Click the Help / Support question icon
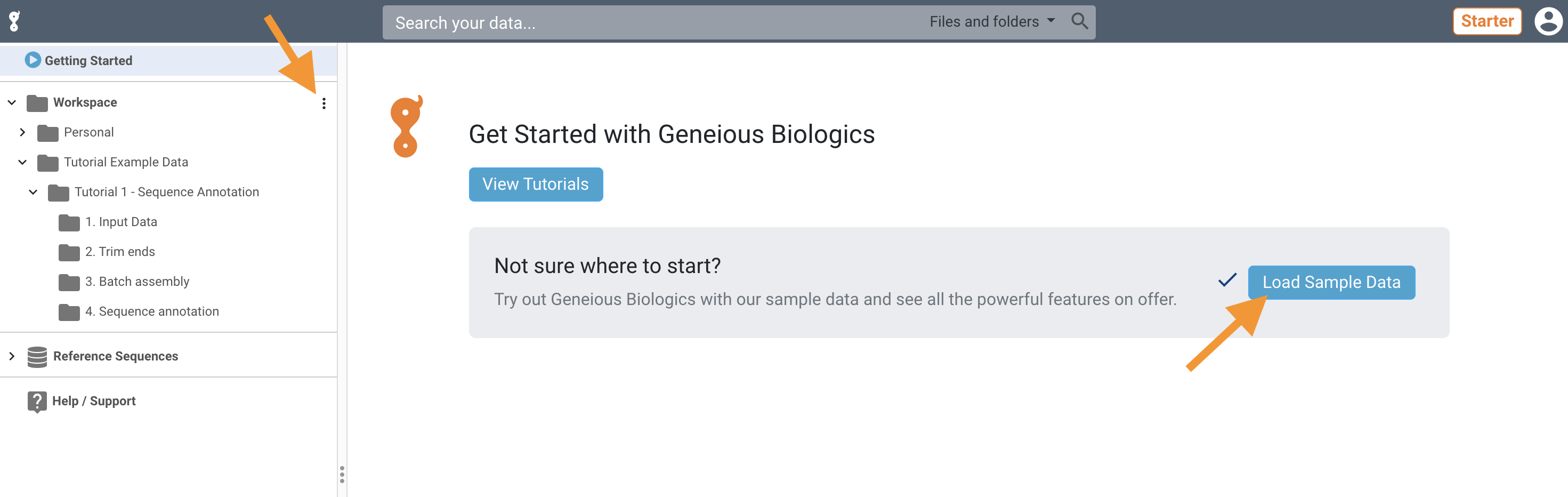1568x497 pixels. coord(37,402)
